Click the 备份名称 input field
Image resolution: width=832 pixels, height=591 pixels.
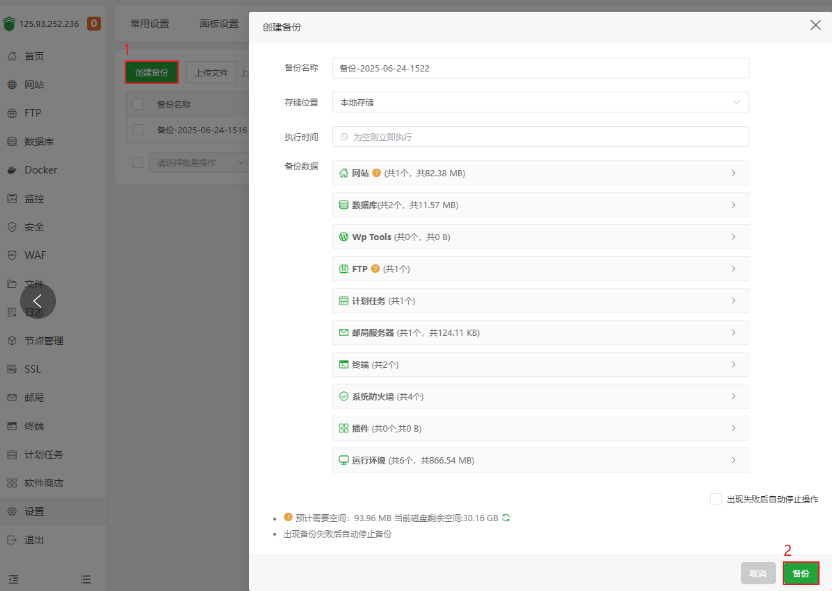click(540, 68)
